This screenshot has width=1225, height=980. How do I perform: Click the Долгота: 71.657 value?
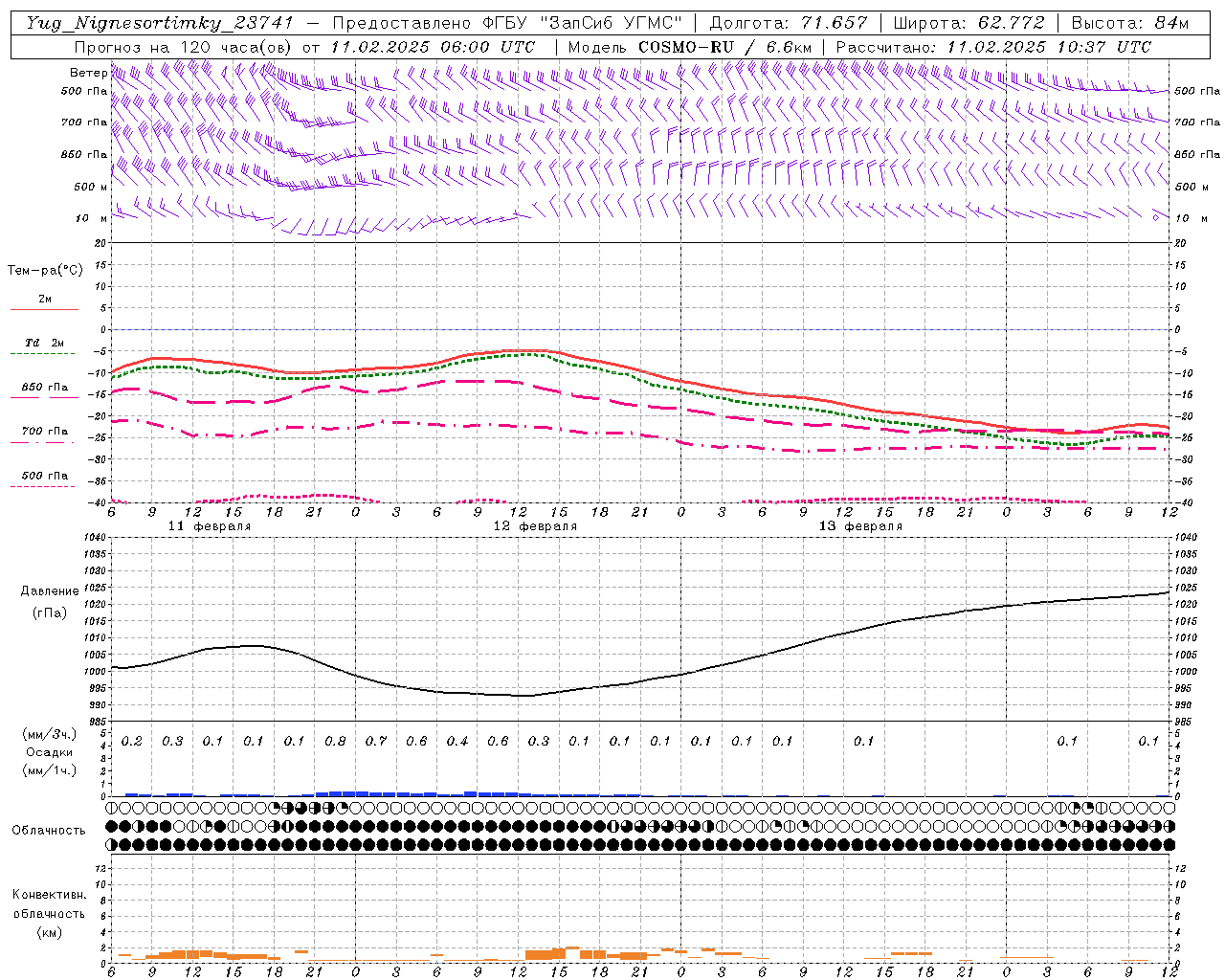[790, 23]
